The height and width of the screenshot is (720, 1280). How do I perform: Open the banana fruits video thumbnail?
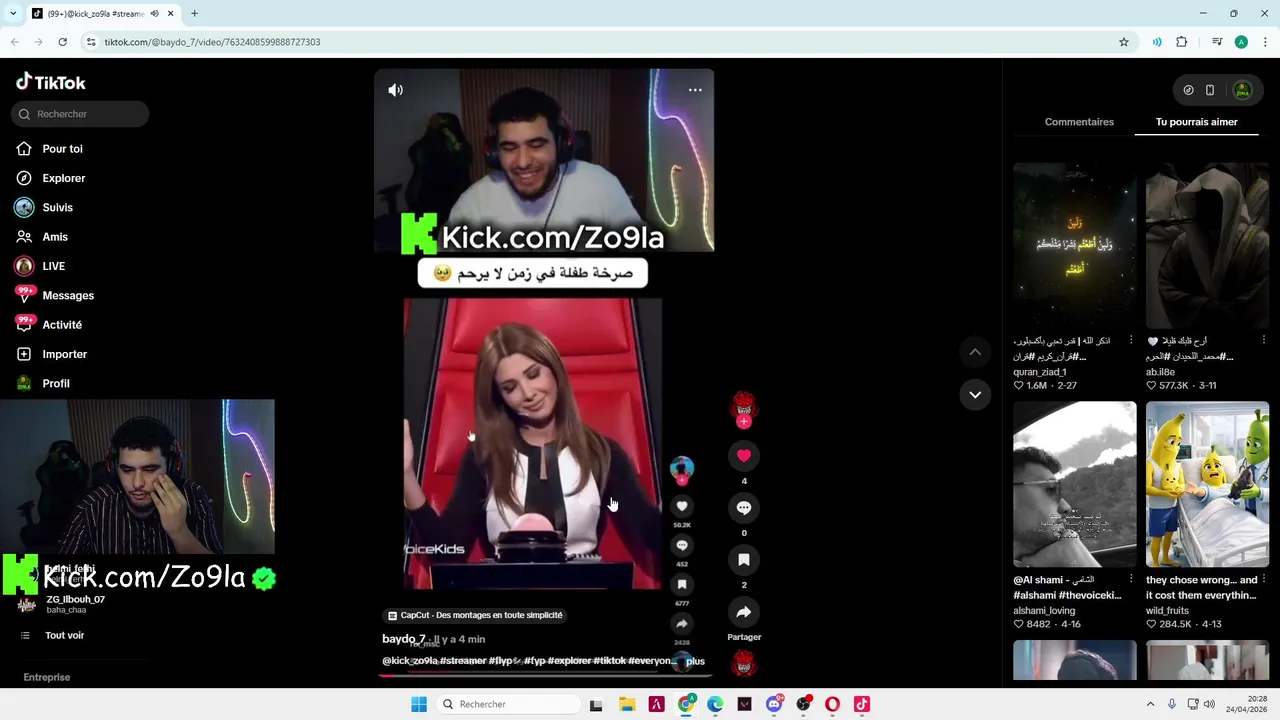[x=1207, y=484]
